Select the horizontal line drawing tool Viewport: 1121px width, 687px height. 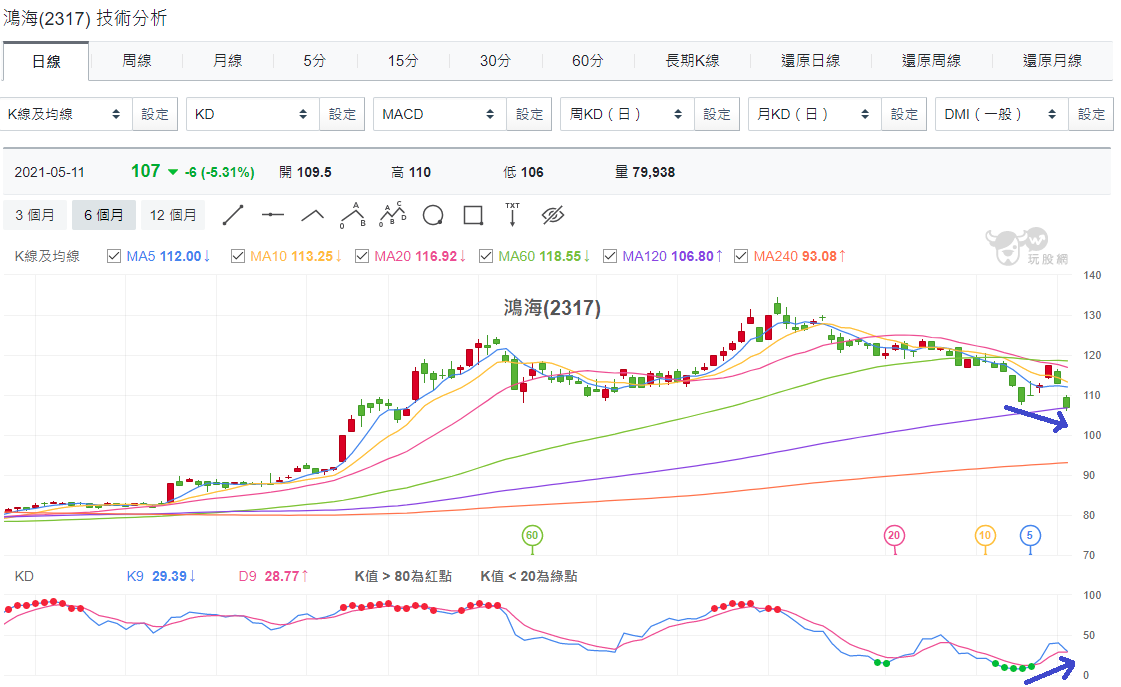[x=273, y=214]
